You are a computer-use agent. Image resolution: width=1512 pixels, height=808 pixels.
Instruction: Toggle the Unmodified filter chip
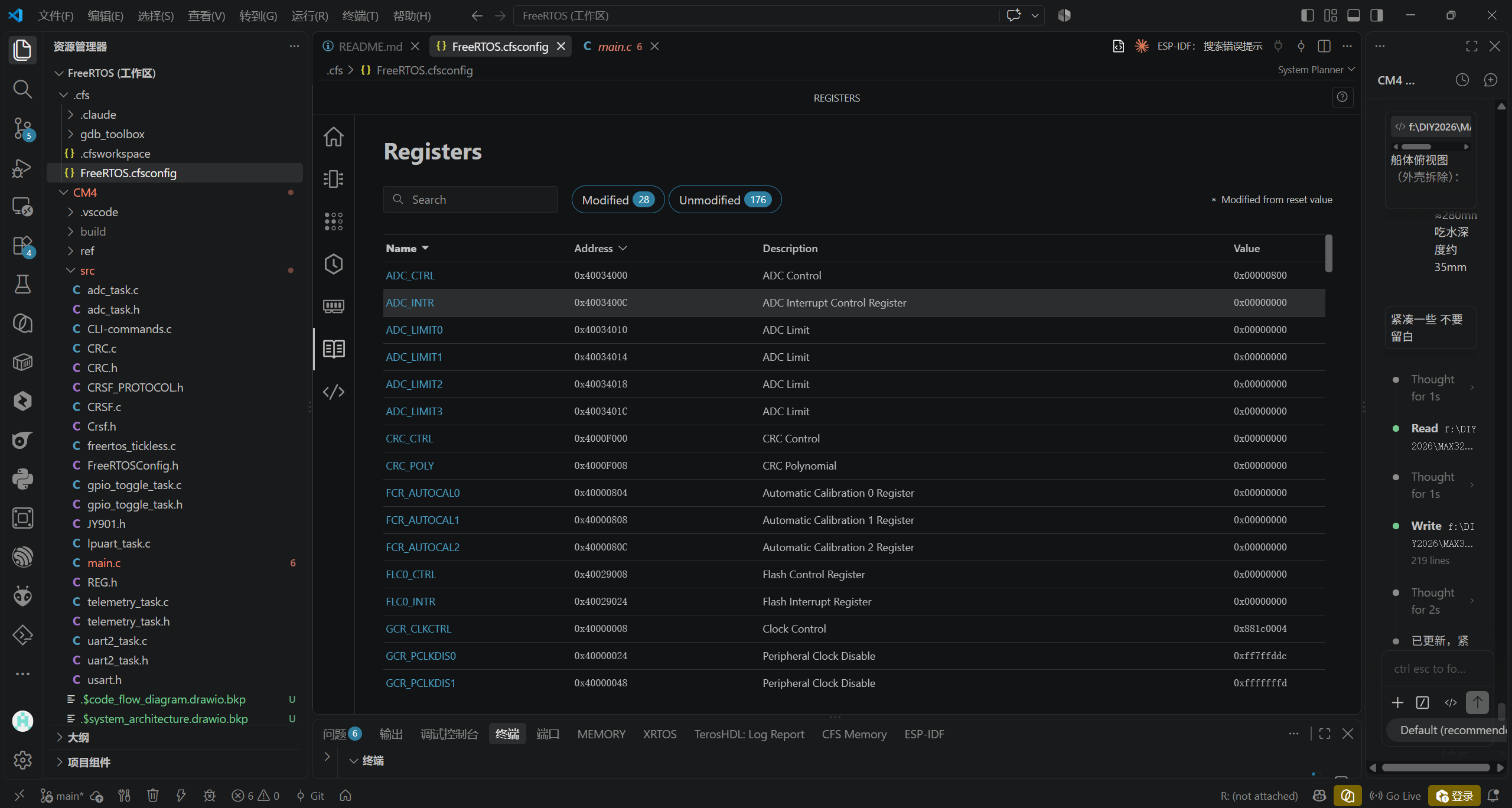[x=725, y=200]
